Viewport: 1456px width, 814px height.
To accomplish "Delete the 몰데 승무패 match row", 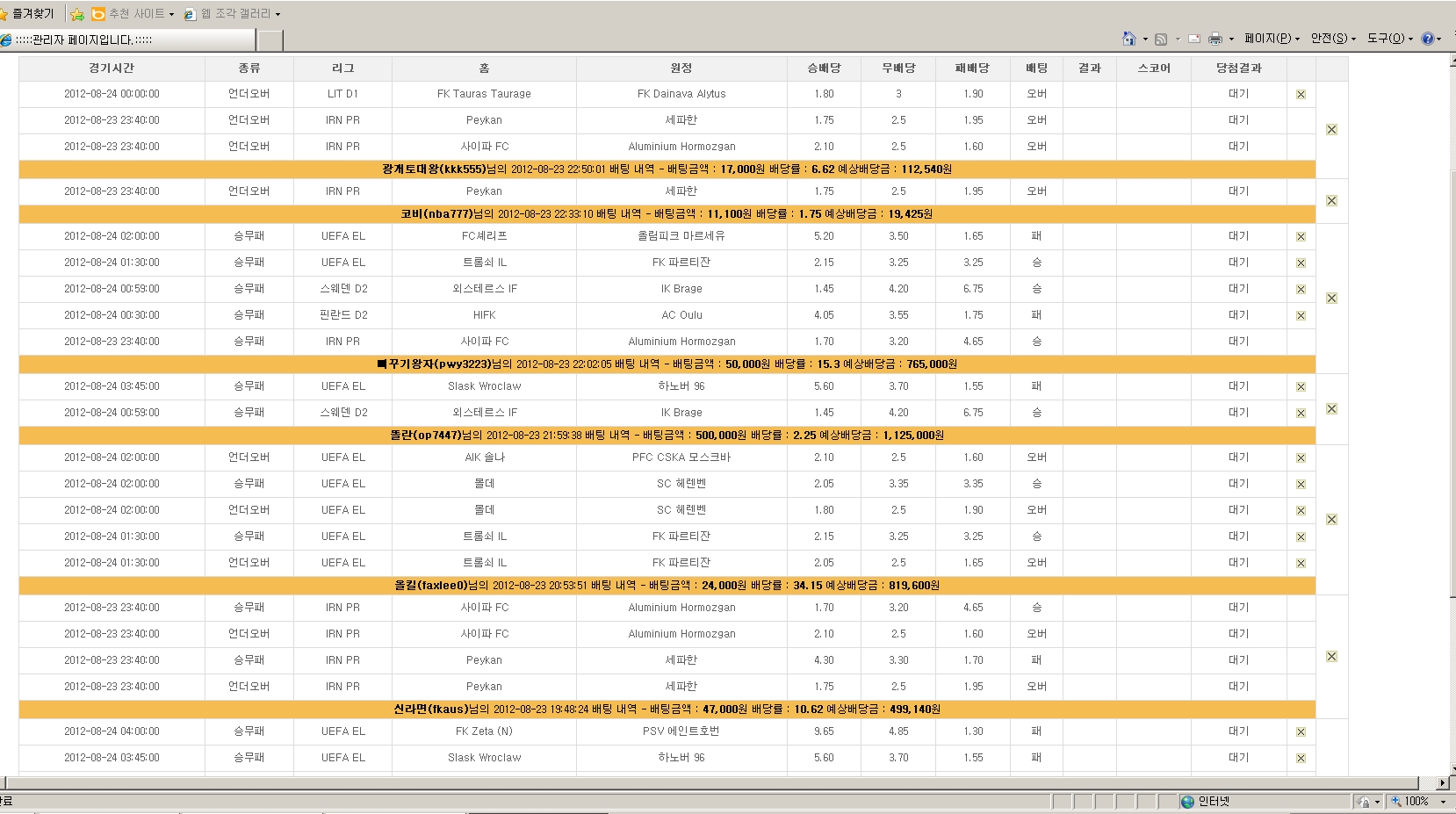I will (x=1301, y=484).
